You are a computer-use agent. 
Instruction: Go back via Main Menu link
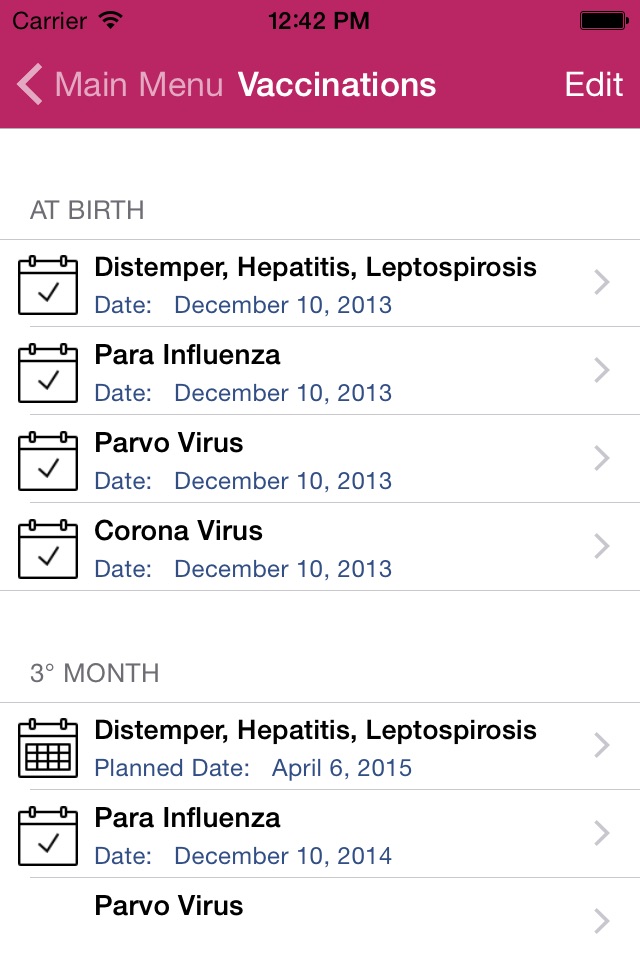(x=139, y=85)
